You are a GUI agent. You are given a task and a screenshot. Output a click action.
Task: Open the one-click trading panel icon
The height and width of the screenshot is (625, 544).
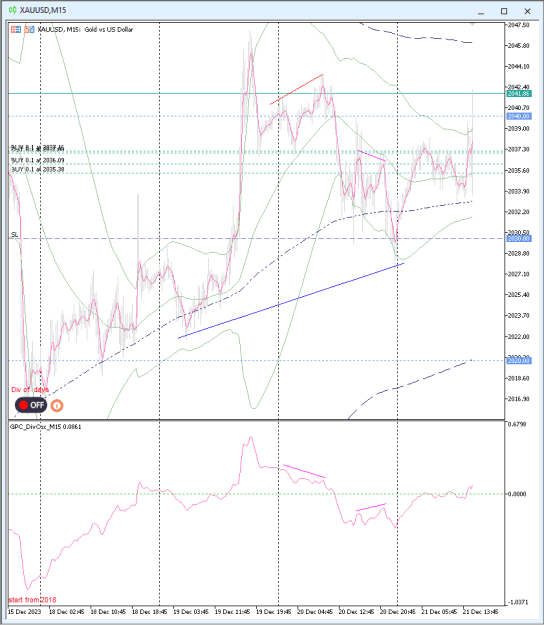(x=16, y=29)
